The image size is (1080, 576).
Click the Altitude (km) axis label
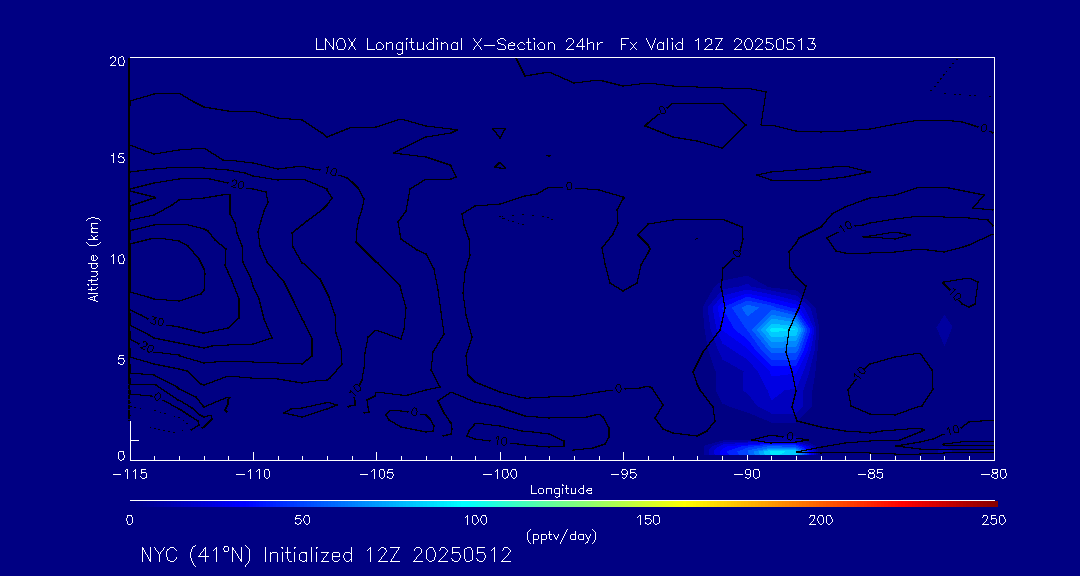[93, 259]
